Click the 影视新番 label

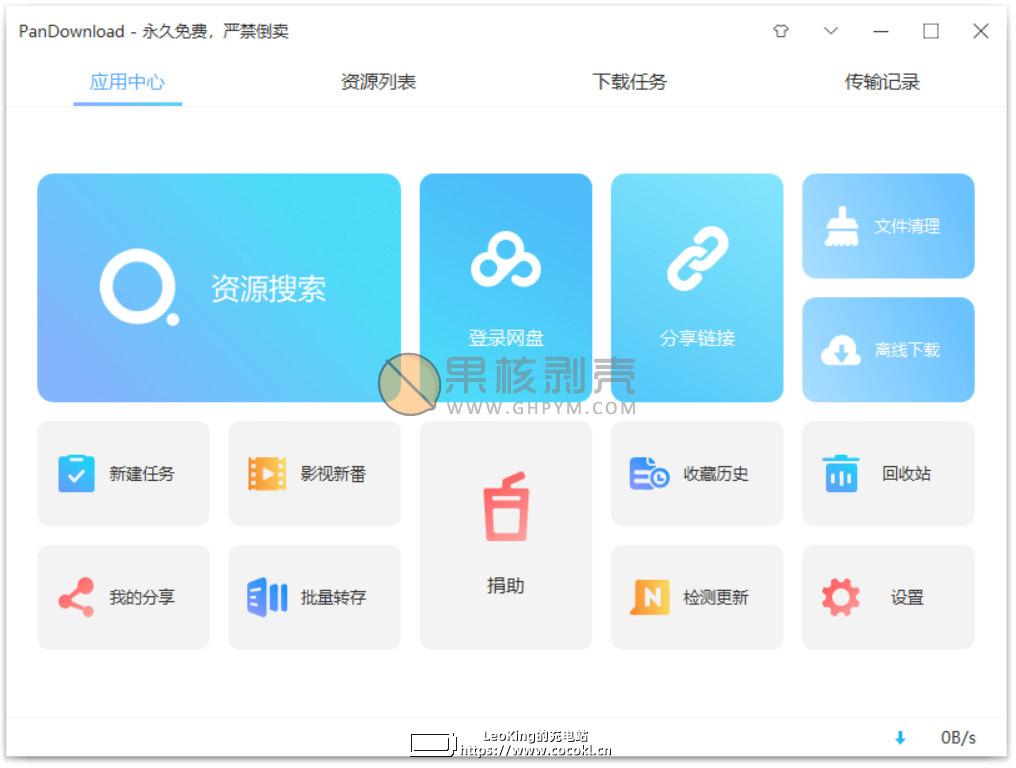pos(333,474)
